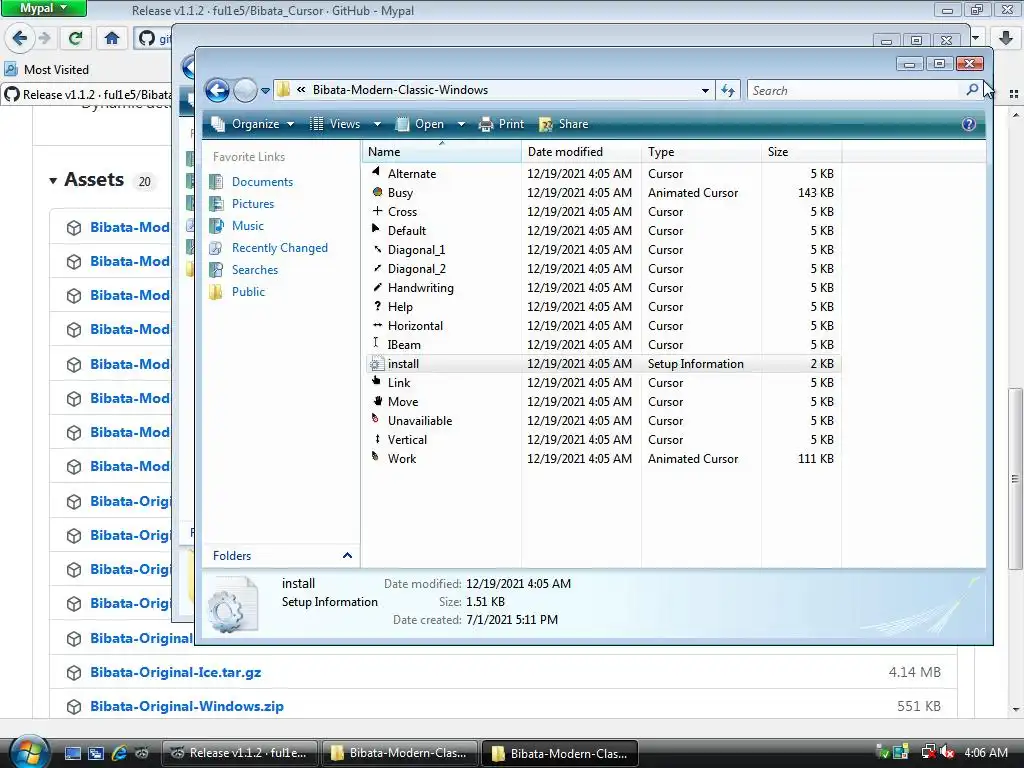This screenshot has height=768, width=1024.
Task: Click the Open toolbar button
Action: click(x=421, y=123)
